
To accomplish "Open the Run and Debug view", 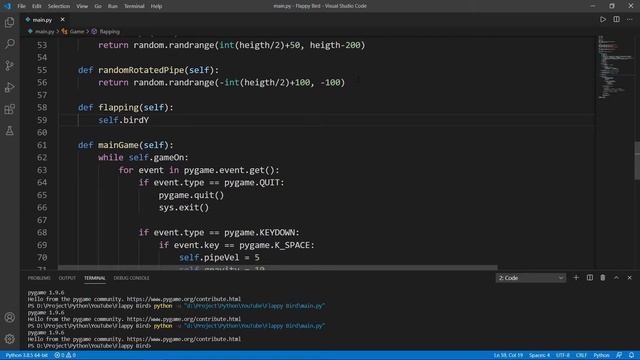I will 9,87.
